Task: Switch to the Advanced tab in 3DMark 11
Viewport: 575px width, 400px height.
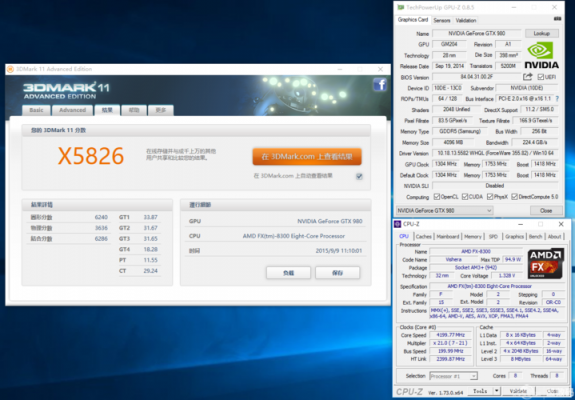Action: point(73,110)
